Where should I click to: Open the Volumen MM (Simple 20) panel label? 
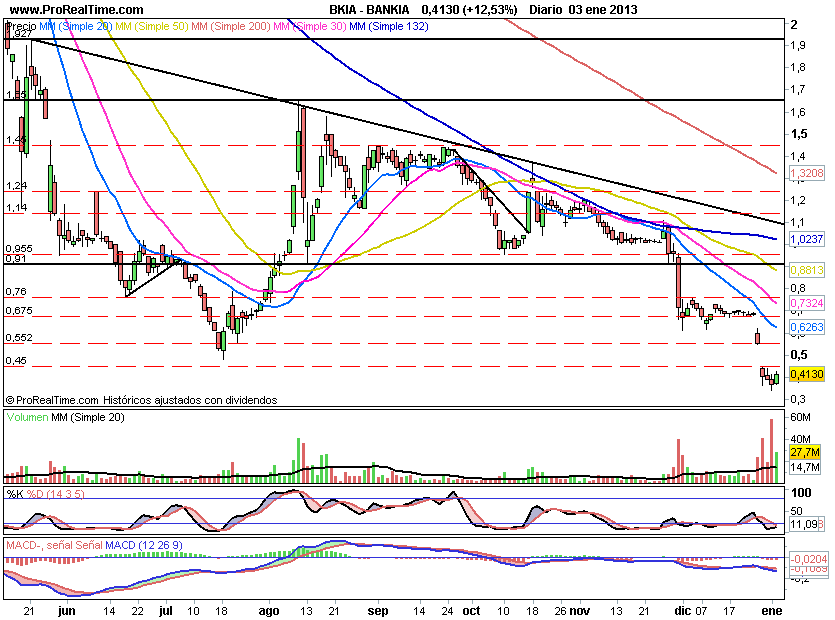point(66,418)
